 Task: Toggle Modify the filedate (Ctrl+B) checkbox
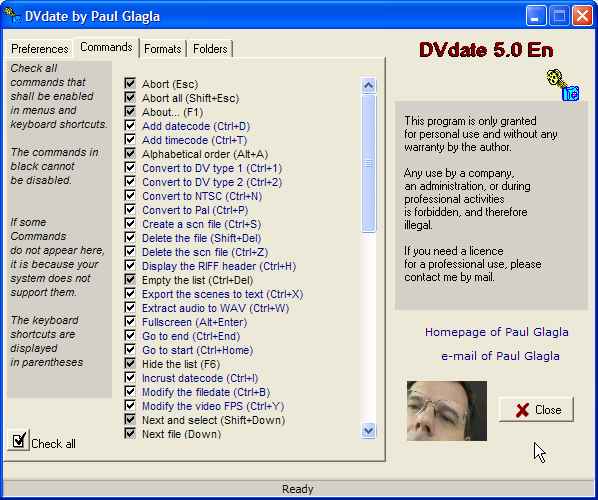click(x=130, y=391)
